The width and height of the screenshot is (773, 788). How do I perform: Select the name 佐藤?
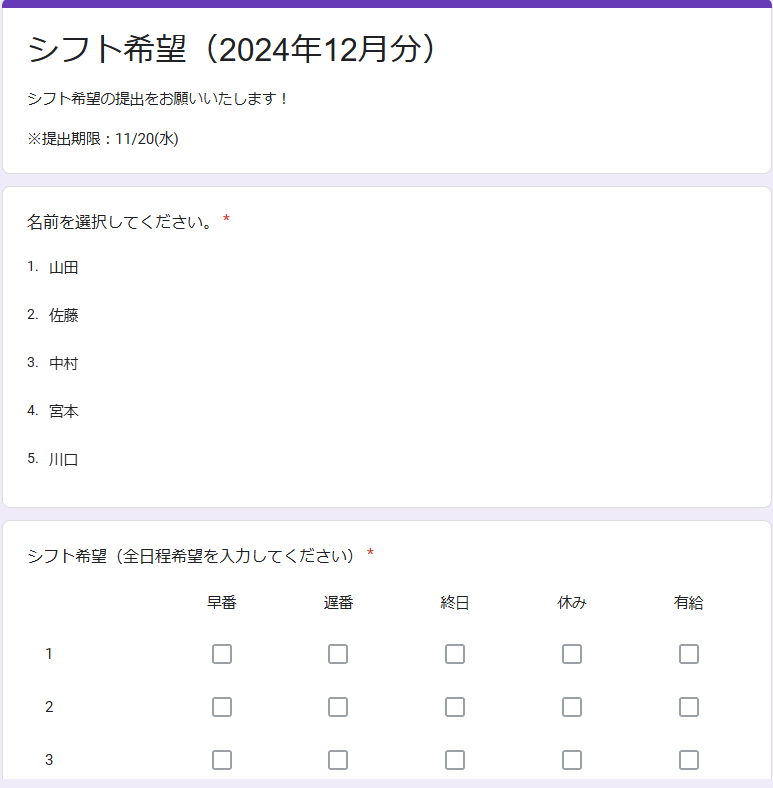tap(63, 315)
